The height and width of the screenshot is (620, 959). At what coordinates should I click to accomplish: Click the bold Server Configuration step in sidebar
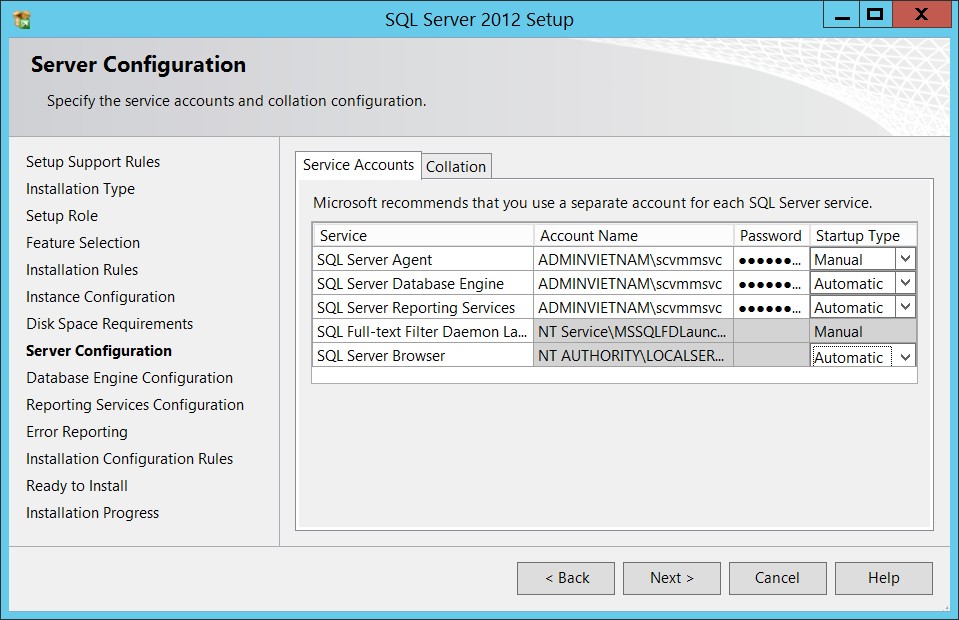98,351
